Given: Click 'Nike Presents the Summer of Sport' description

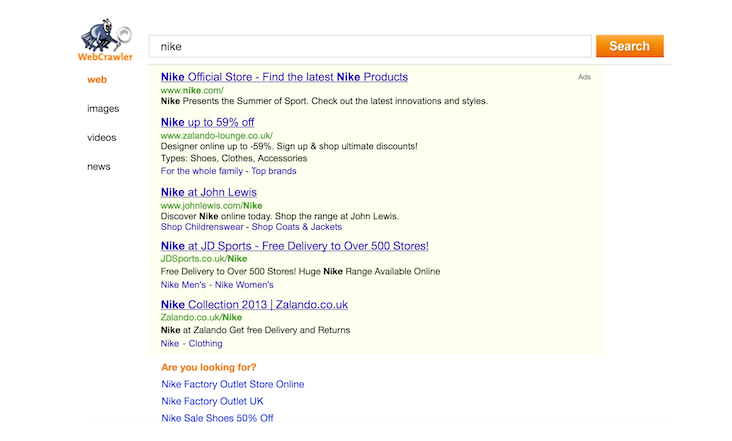Looking at the screenshot, I should pyautogui.click(x=324, y=101).
